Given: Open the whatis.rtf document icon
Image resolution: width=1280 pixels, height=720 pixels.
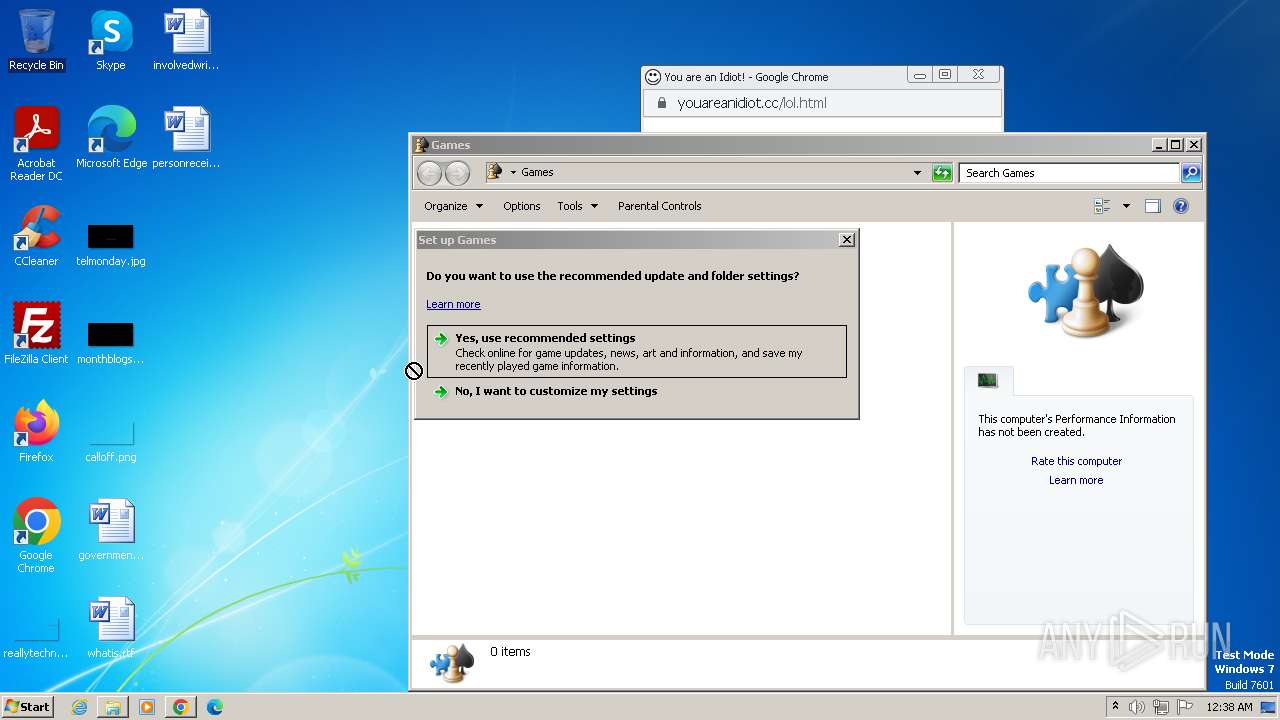Looking at the screenshot, I should [110, 627].
